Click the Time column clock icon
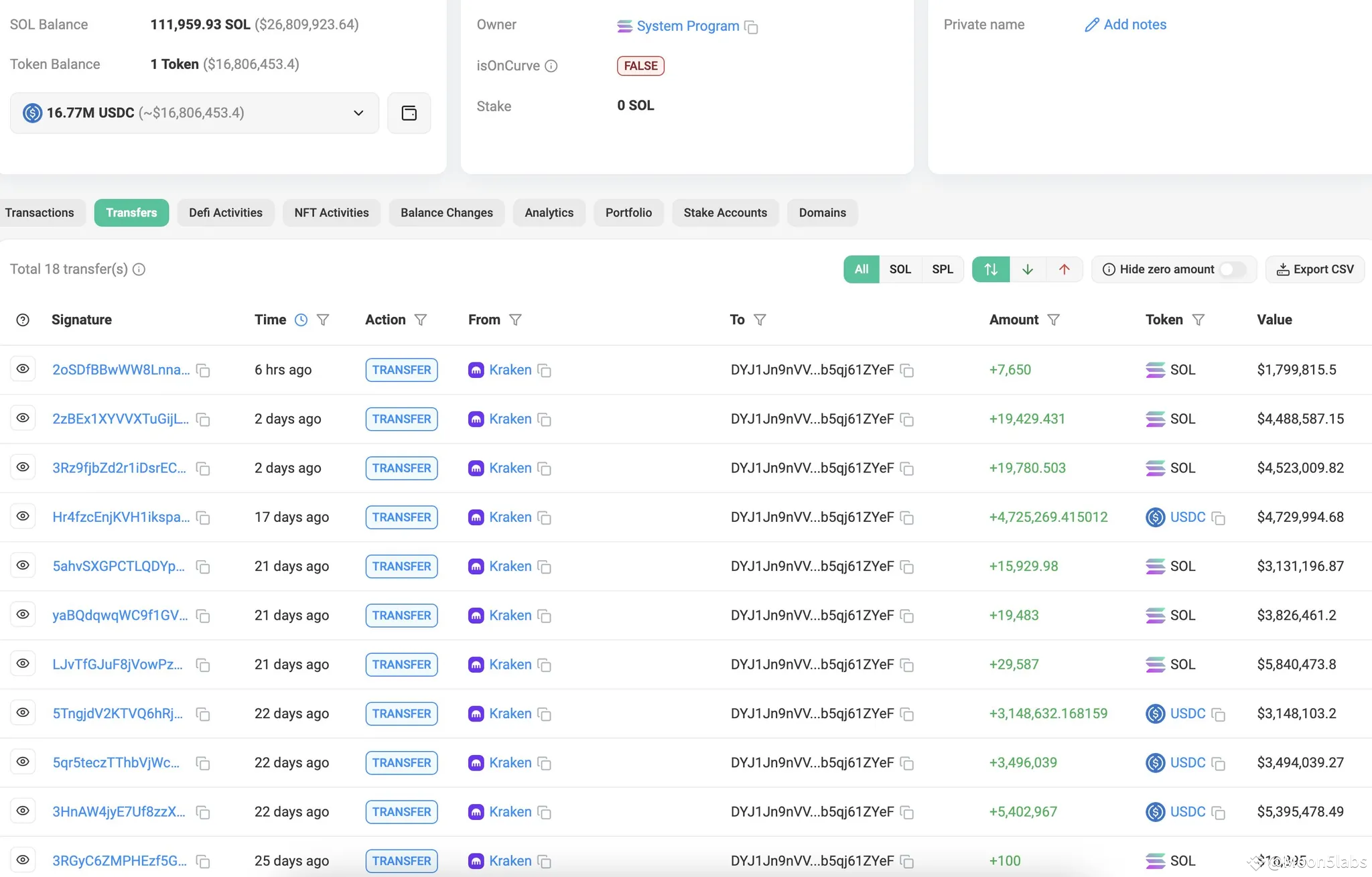 coord(301,320)
